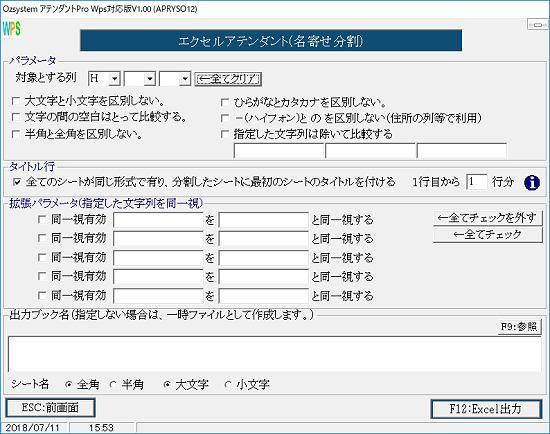Image resolution: width=550 pixels, height=434 pixels.
Task: Click the F12:Excel出力 button
Action: pos(486,409)
